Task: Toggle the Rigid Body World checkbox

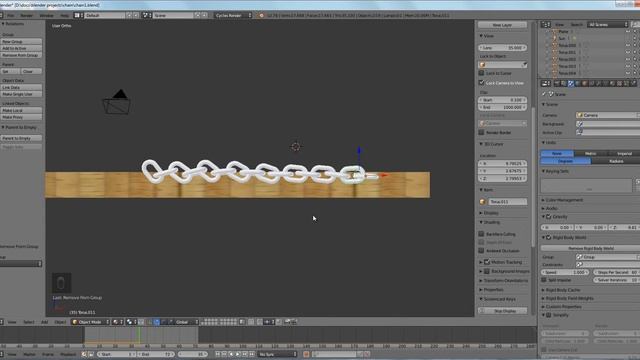Action: click(549, 237)
